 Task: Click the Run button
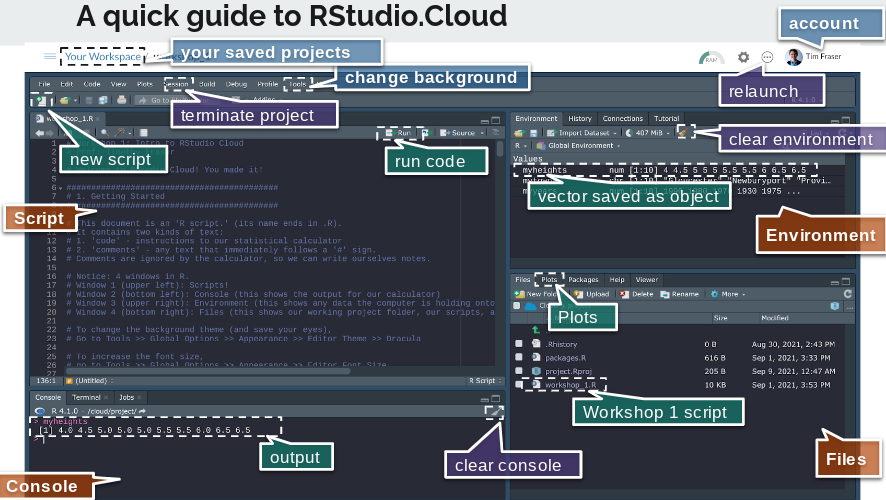pos(398,133)
